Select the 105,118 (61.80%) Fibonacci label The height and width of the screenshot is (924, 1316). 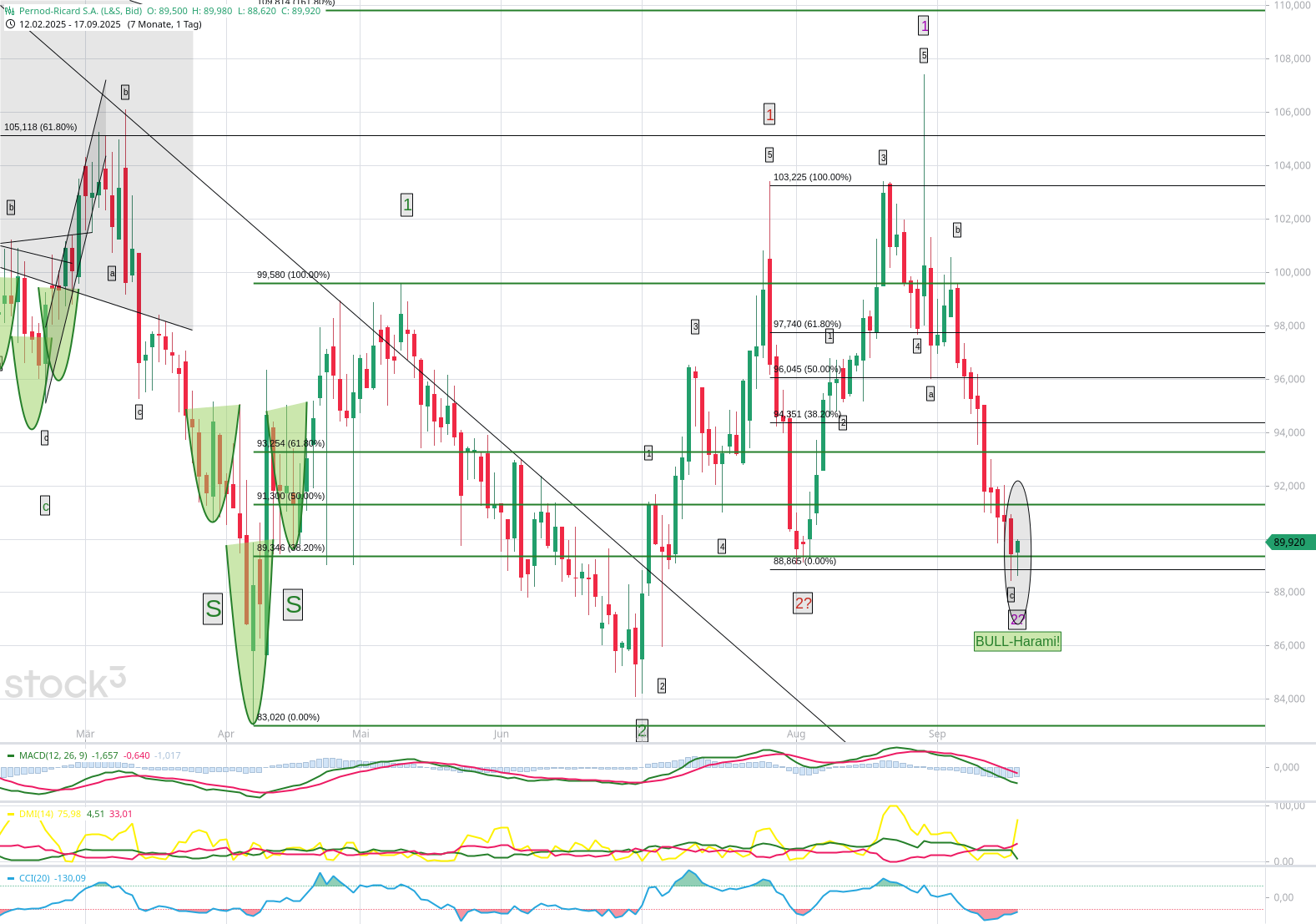40,127
